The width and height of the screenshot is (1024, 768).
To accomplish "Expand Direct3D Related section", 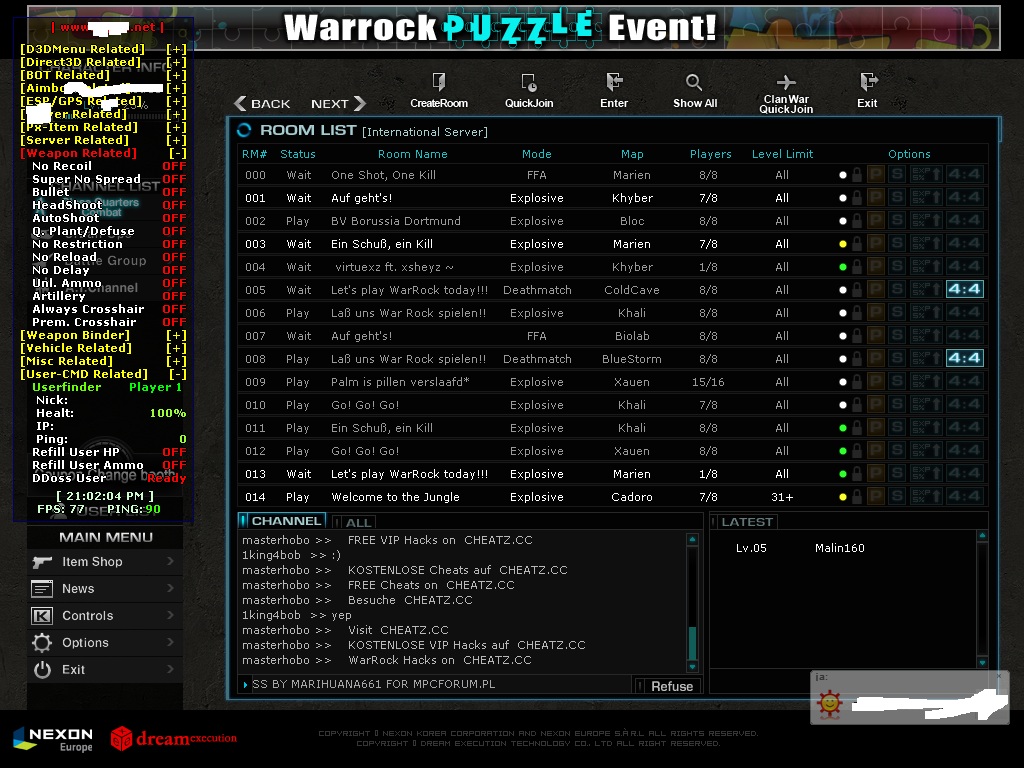I will (x=176, y=62).
